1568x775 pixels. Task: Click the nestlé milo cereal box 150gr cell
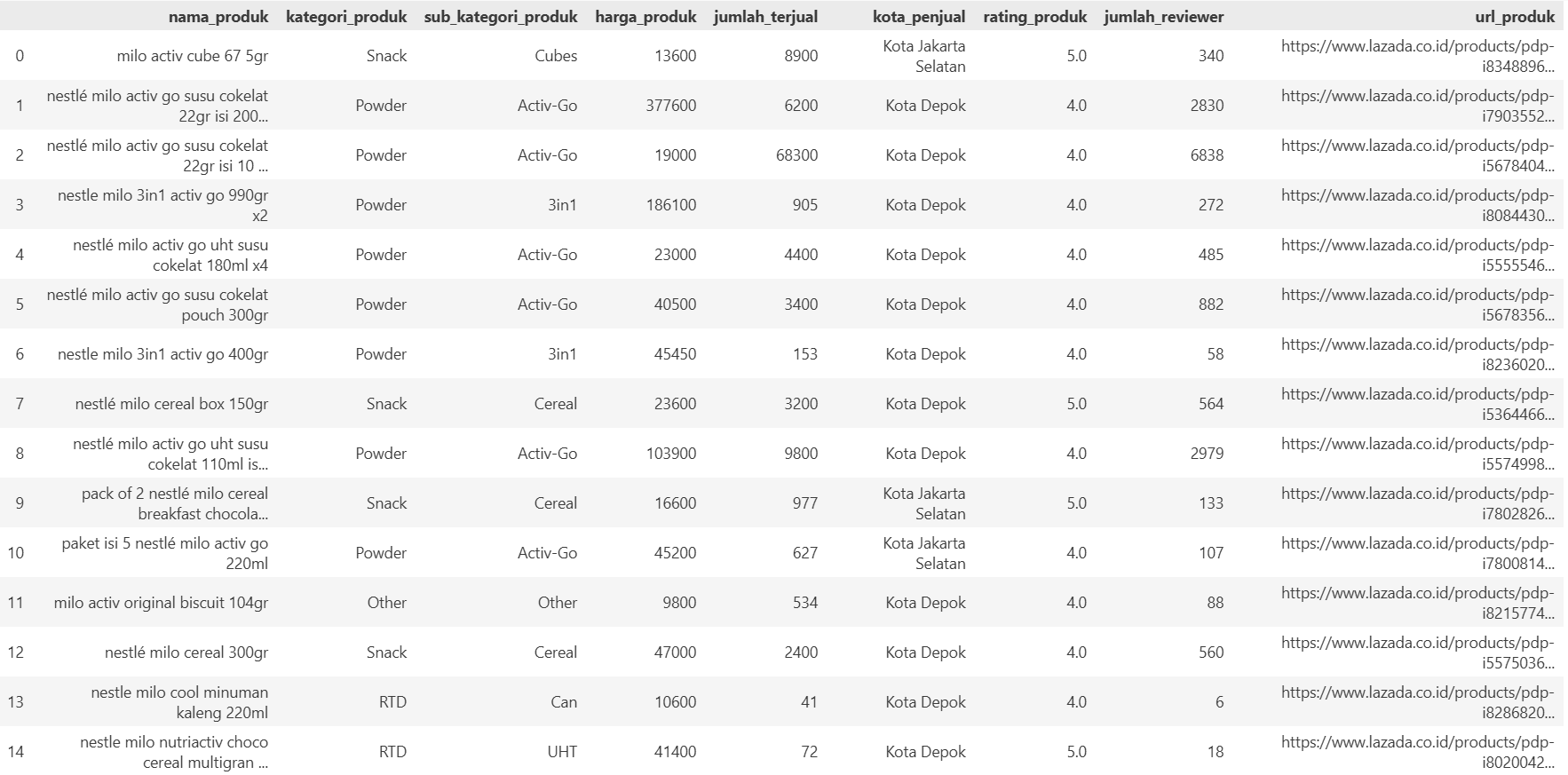171,404
